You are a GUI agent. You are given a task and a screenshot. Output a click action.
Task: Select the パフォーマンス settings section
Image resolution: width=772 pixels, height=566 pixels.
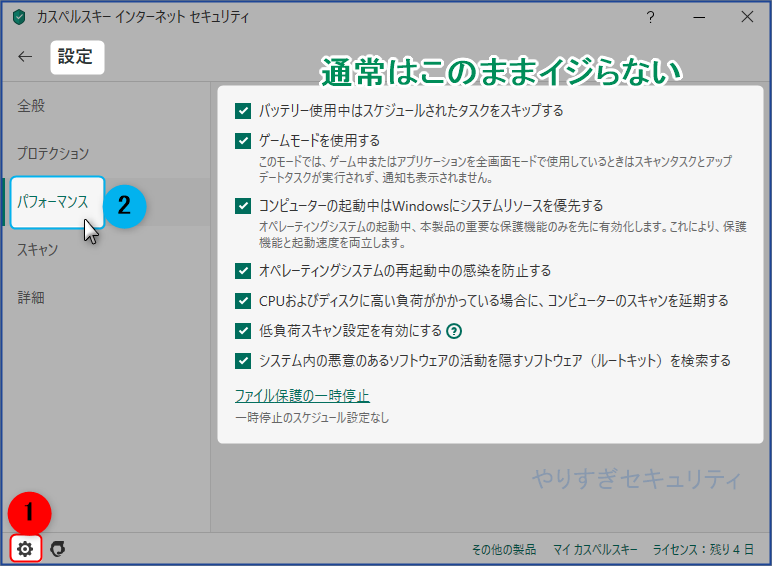tap(53, 201)
